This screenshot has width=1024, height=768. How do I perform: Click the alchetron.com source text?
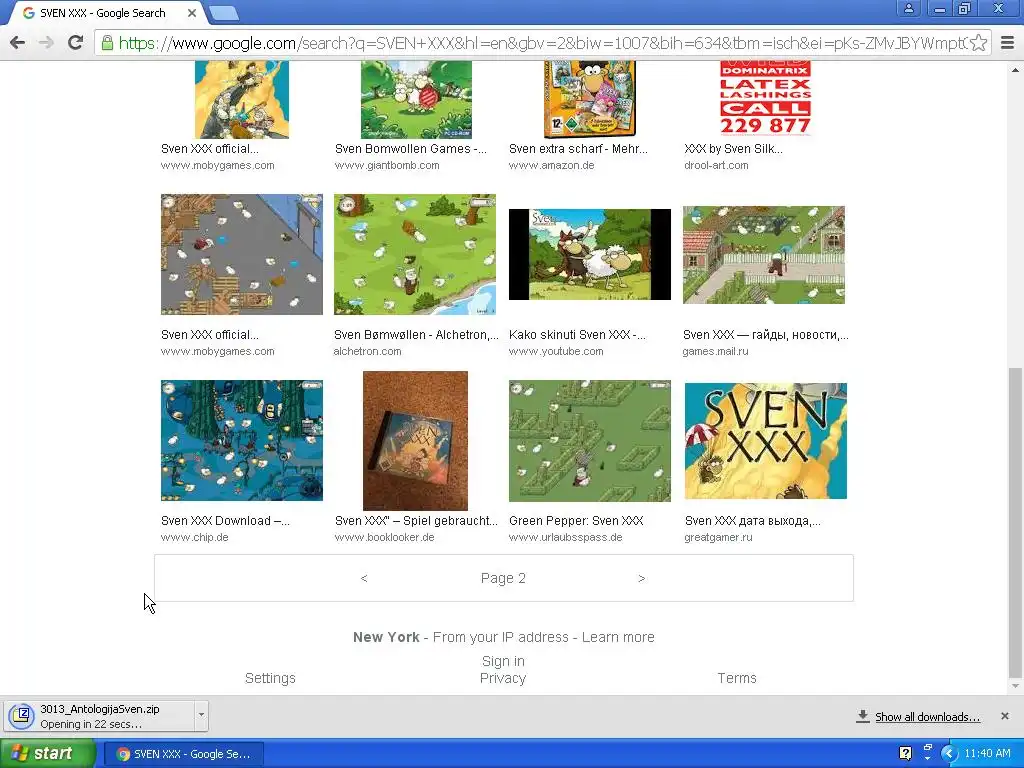click(368, 351)
